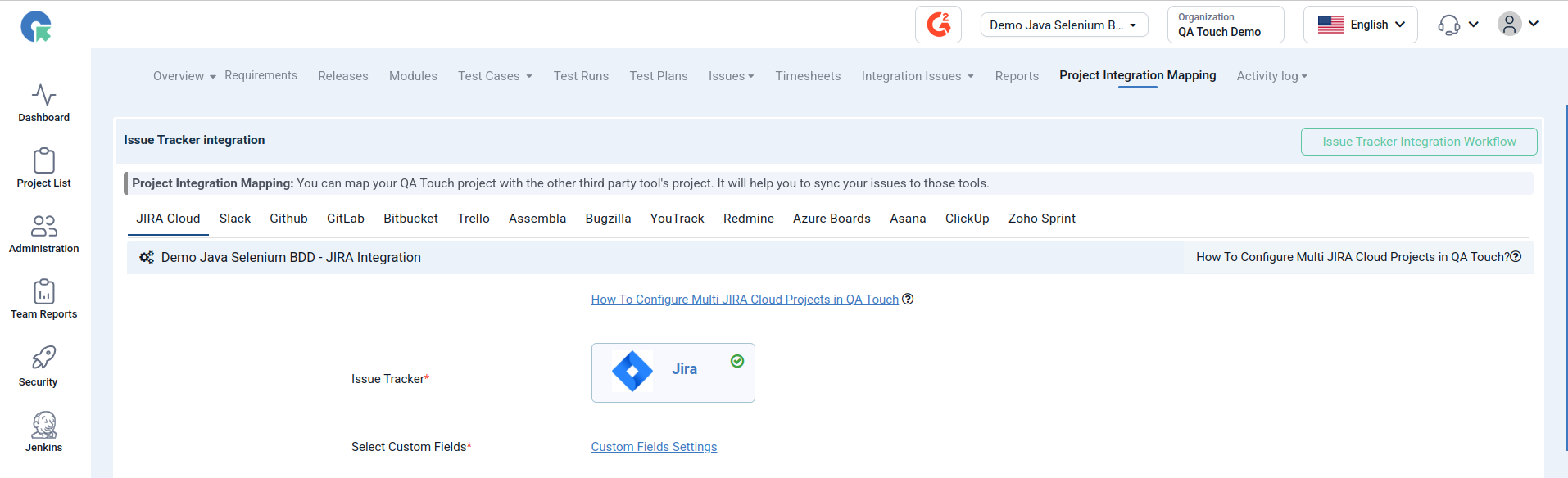Switch to the Slack integration tab
Viewport: 1568px width, 478px height.
pos(234,219)
